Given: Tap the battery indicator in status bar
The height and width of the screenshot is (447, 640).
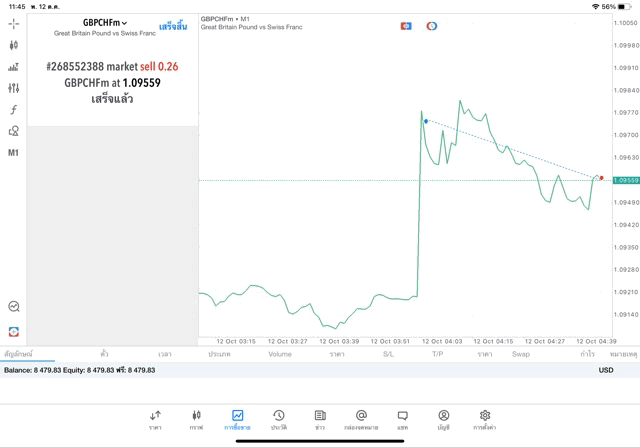Looking at the screenshot, I should 624,7.
